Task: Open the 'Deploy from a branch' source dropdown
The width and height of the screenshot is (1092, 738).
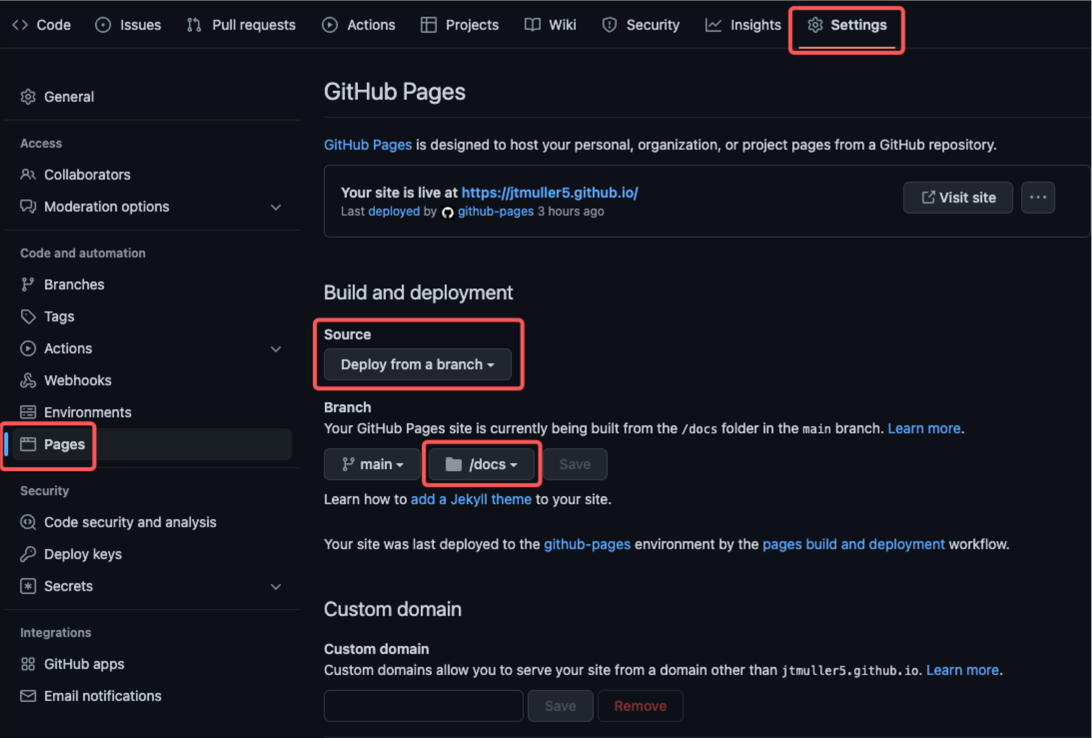Action: pos(417,365)
